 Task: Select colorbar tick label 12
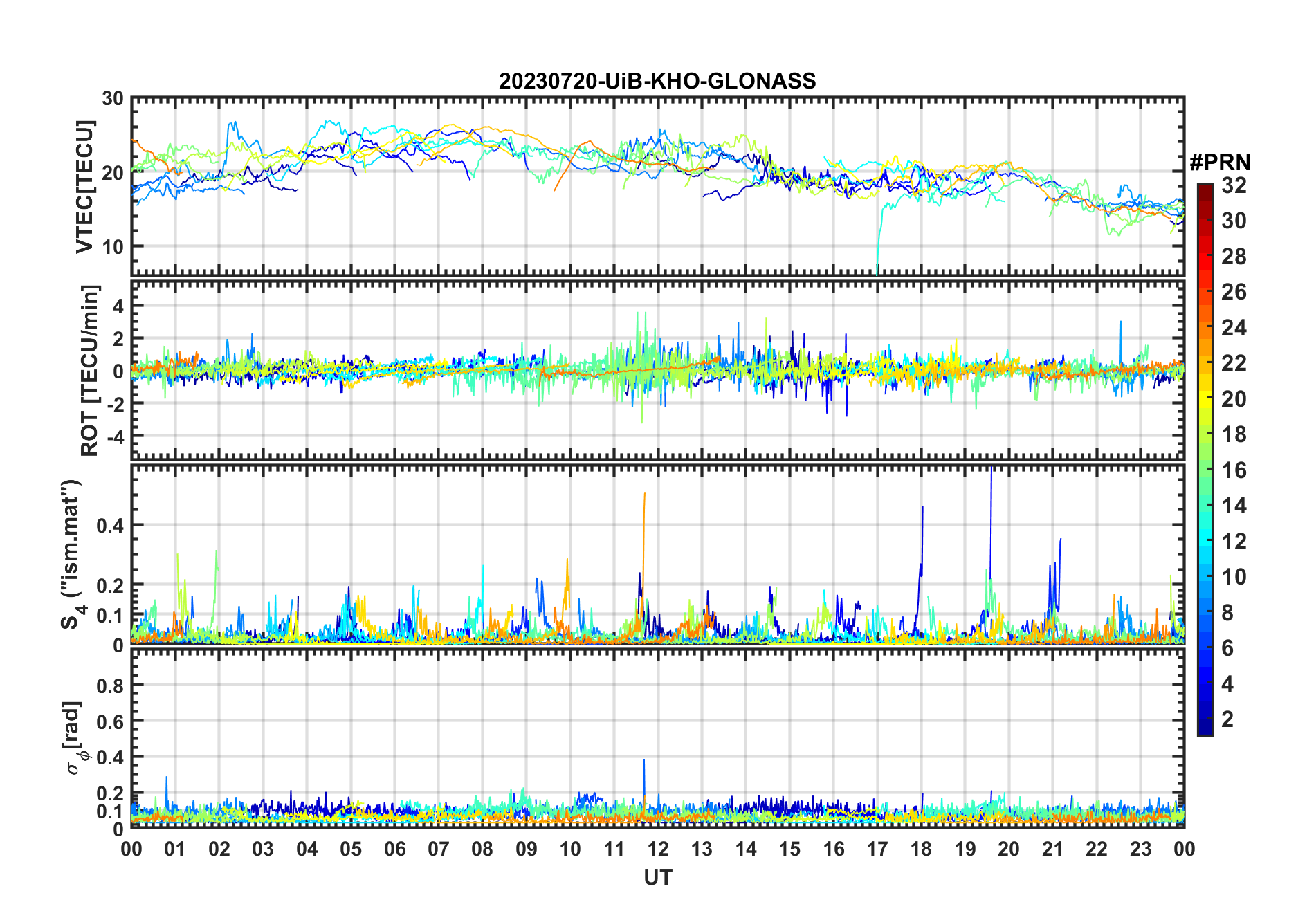pos(1234,541)
